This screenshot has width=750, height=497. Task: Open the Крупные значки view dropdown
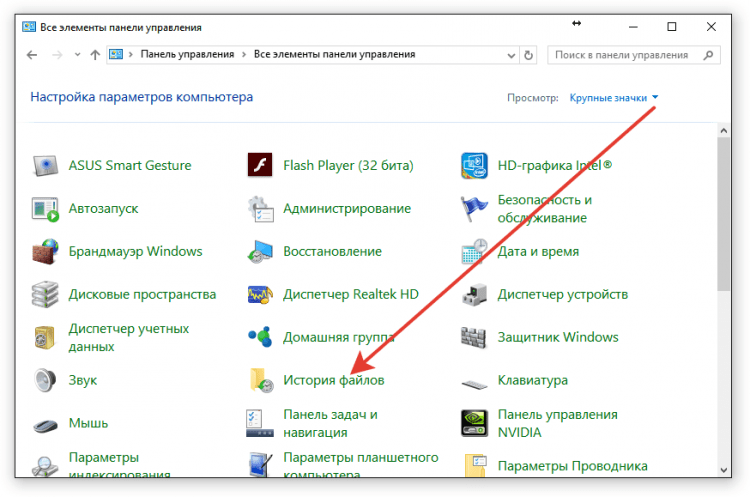tap(614, 98)
